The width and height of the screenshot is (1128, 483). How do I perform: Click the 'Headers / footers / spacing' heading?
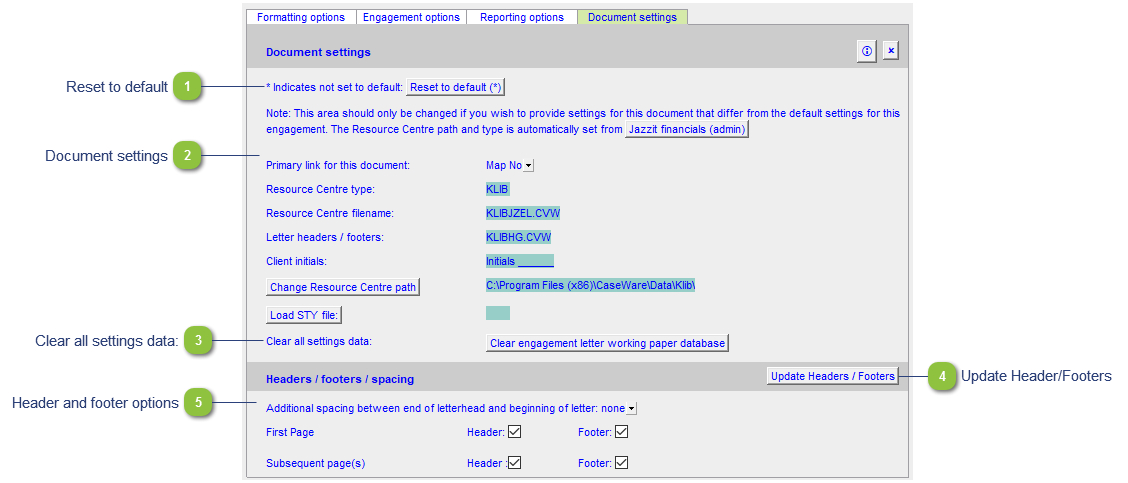tap(340, 379)
